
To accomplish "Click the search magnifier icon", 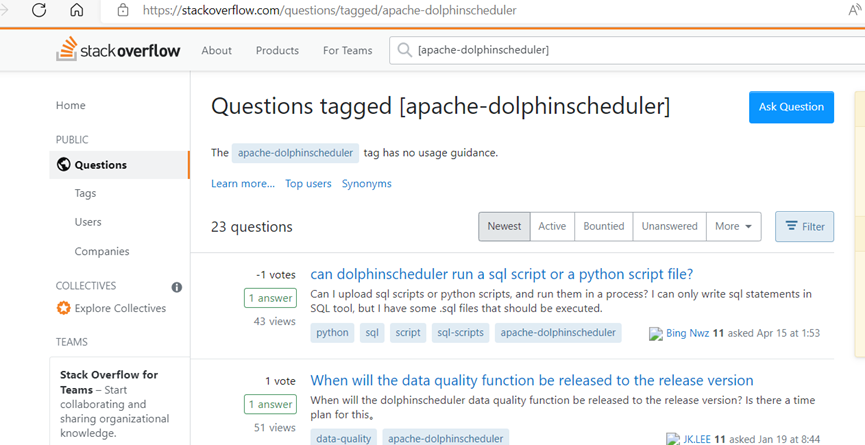I will (404, 50).
